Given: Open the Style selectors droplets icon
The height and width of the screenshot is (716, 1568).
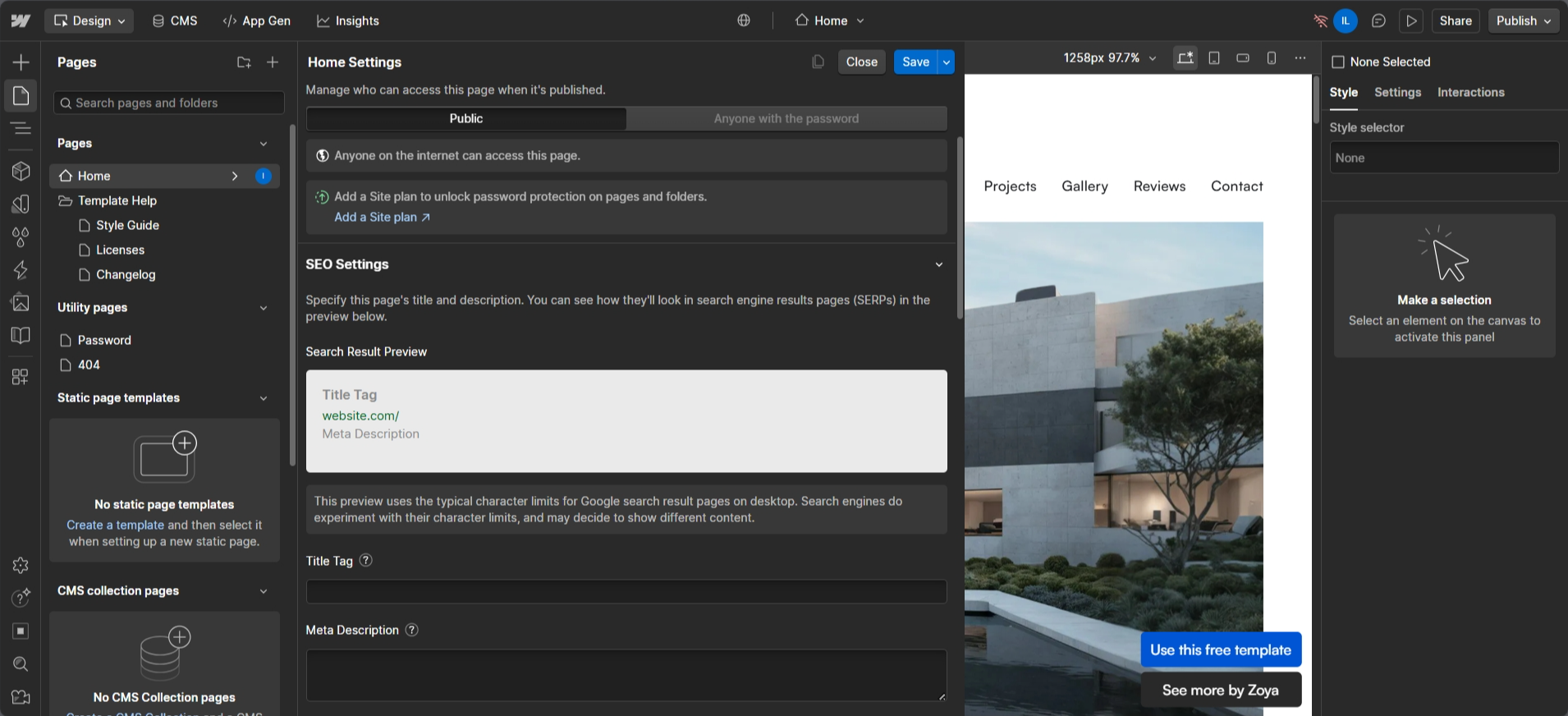Looking at the screenshot, I should [21, 236].
